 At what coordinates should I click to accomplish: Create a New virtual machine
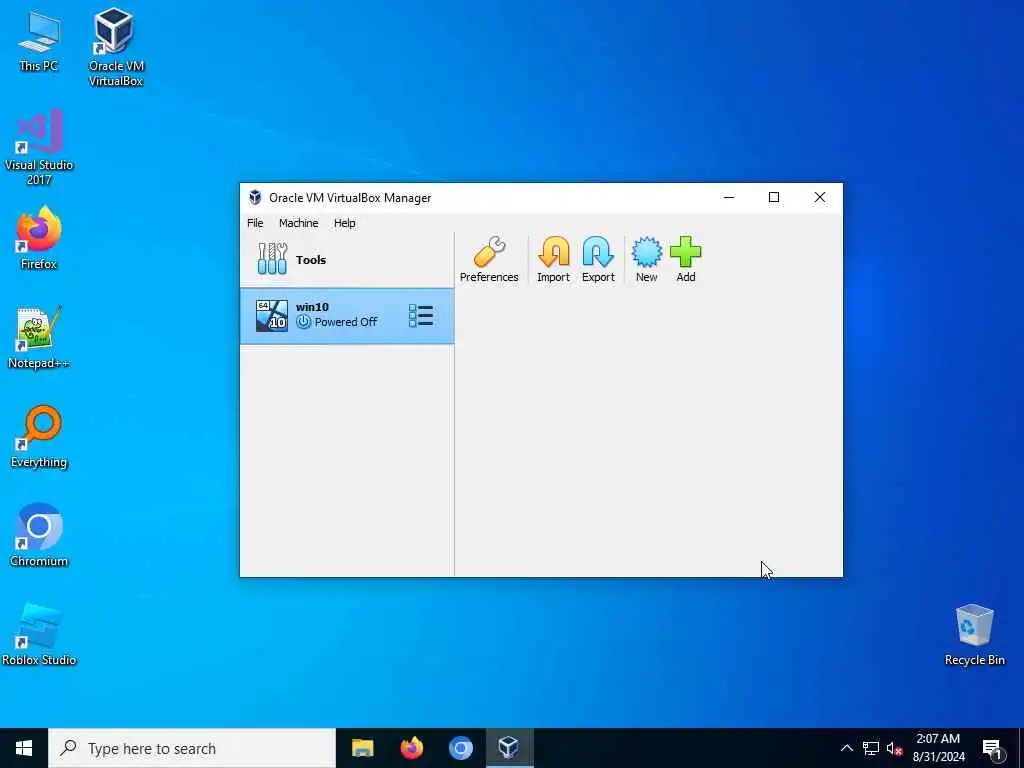pos(647,260)
